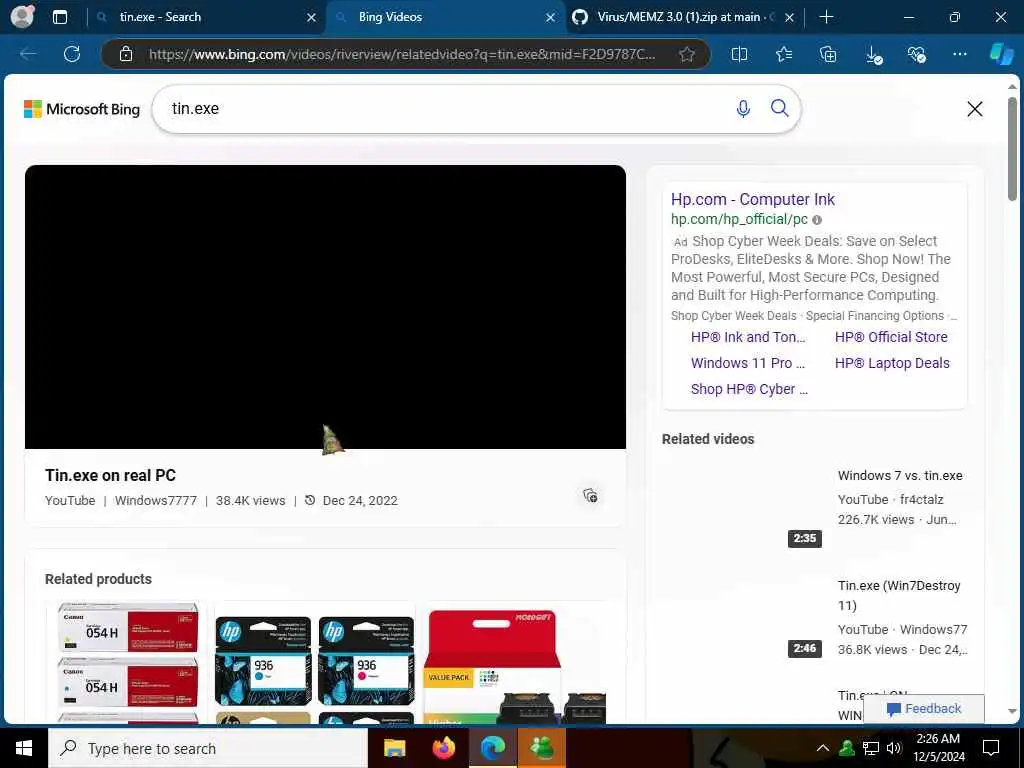Close the Bing Videos tab
Screen dimensions: 1024x768
click(x=551, y=18)
